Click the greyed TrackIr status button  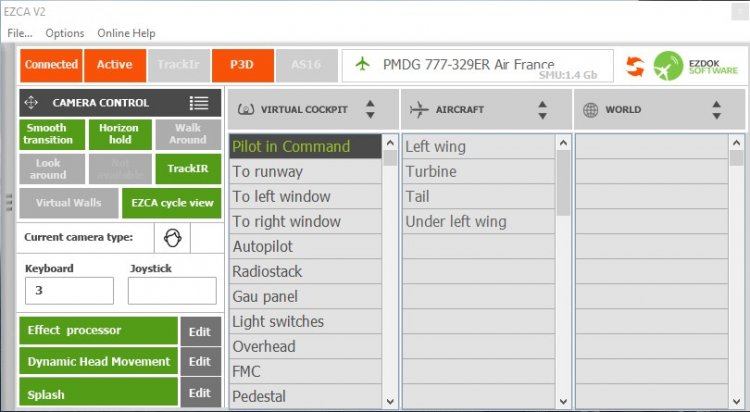click(179, 65)
